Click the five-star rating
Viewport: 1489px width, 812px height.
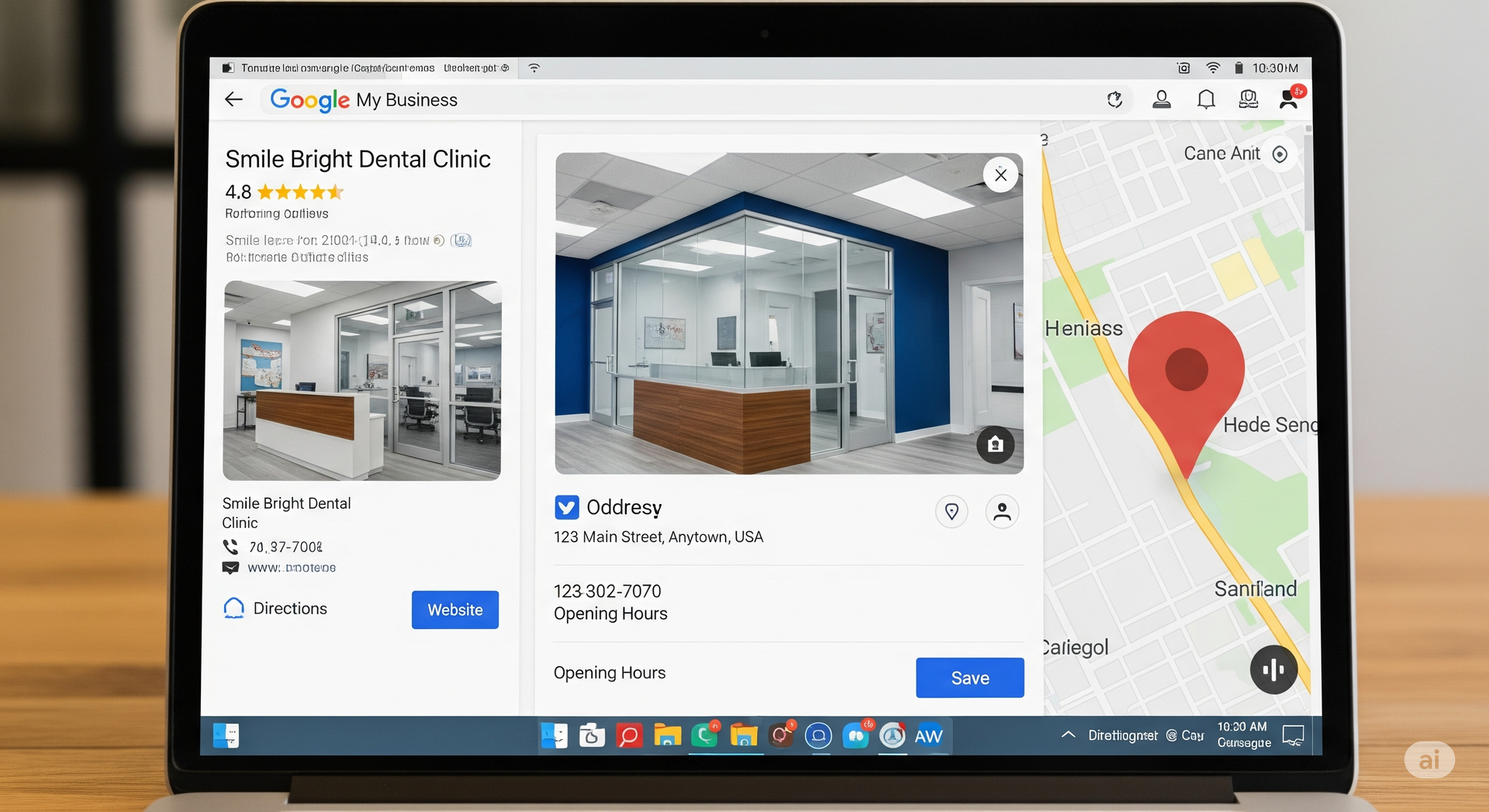pyautogui.click(x=299, y=192)
